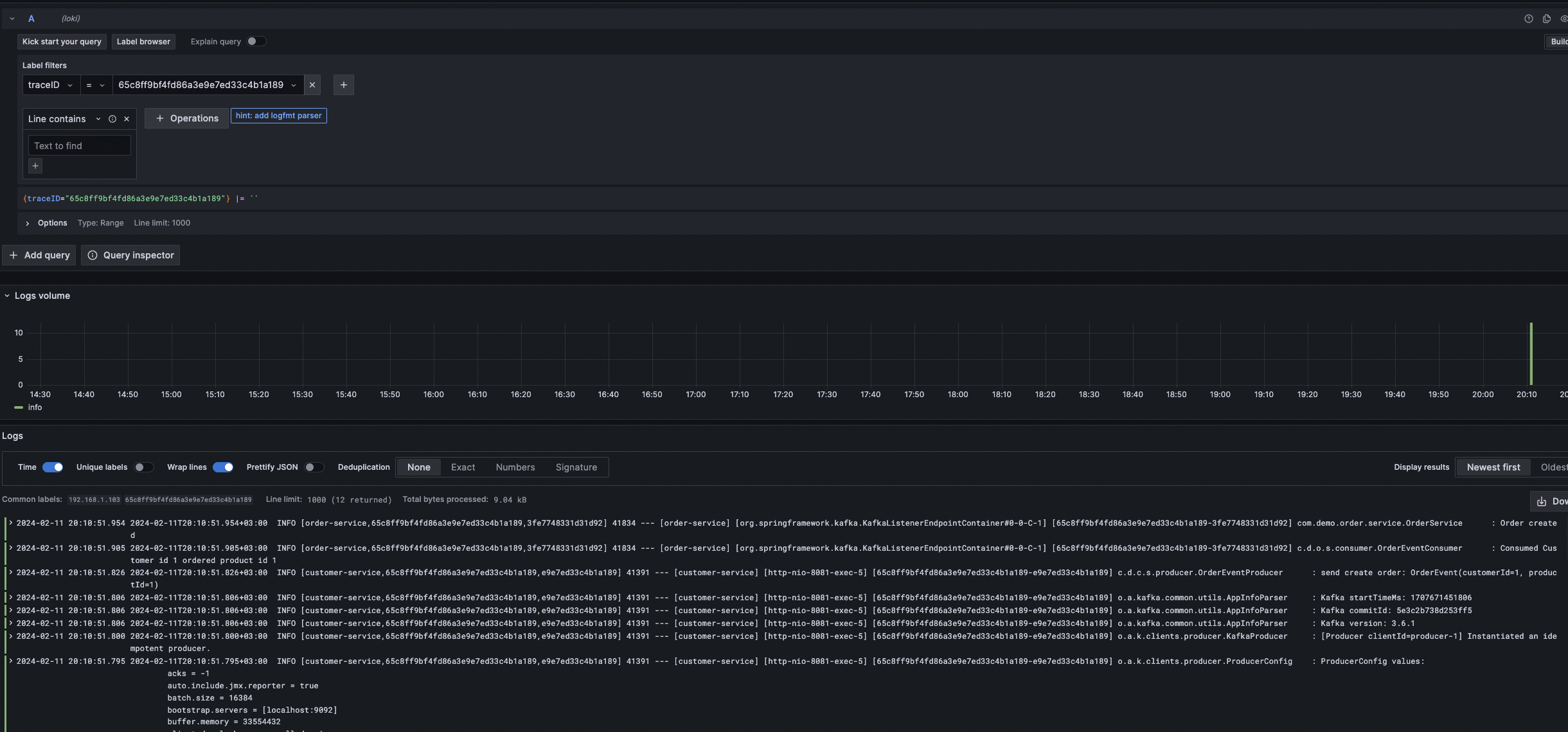
Task: Toggle the Wrap lines switch
Action: pos(223,467)
